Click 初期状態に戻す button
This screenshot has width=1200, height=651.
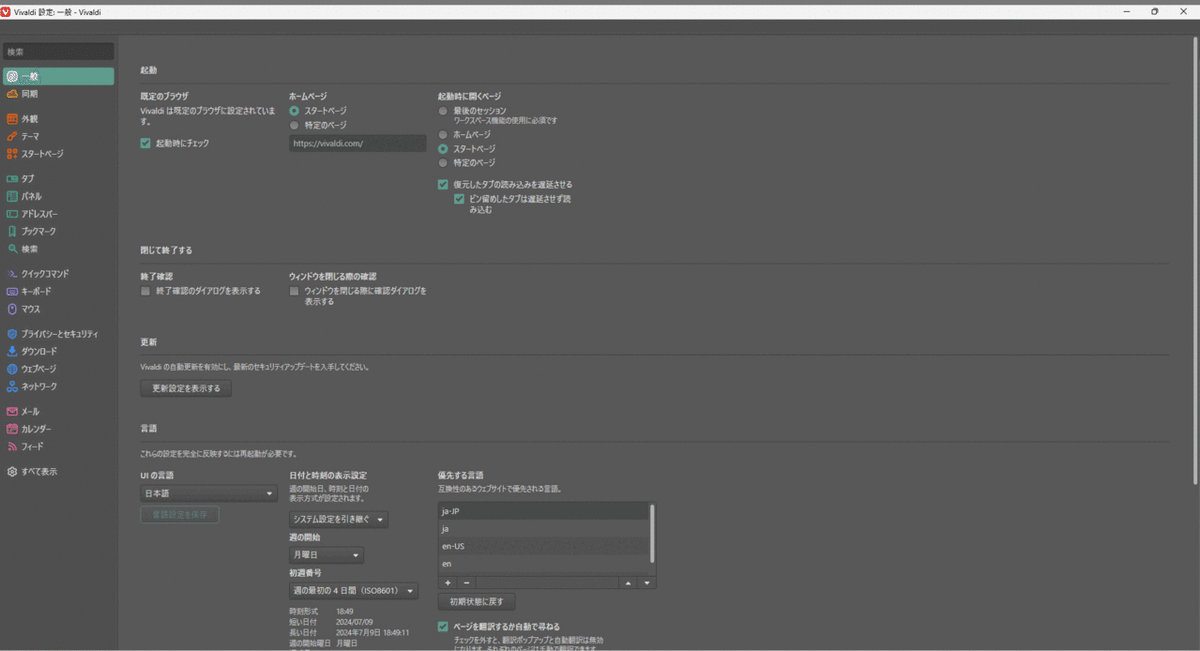coord(477,602)
